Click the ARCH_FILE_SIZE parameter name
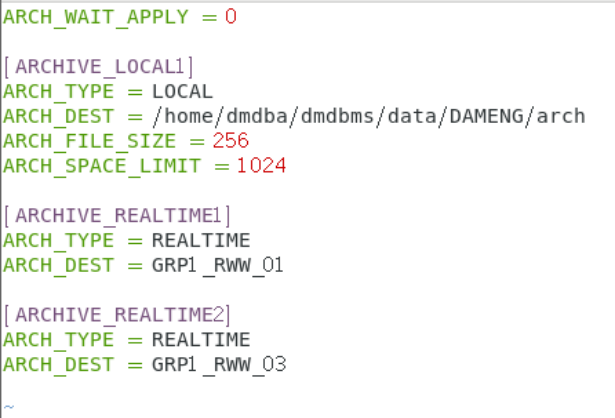The image size is (615, 418). coord(89,142)
